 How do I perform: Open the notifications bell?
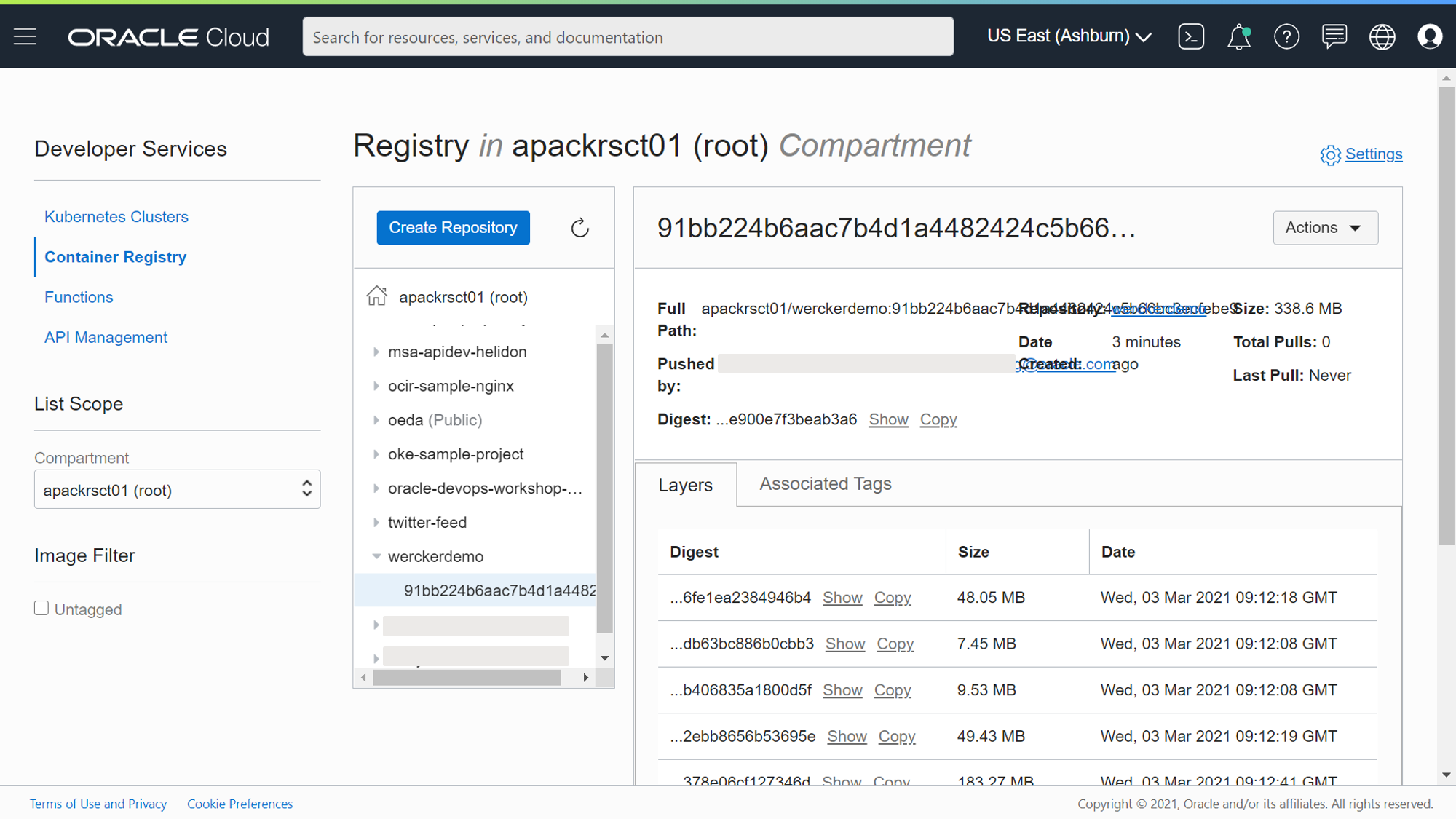pyautogui.click(x=1238, y=36)
